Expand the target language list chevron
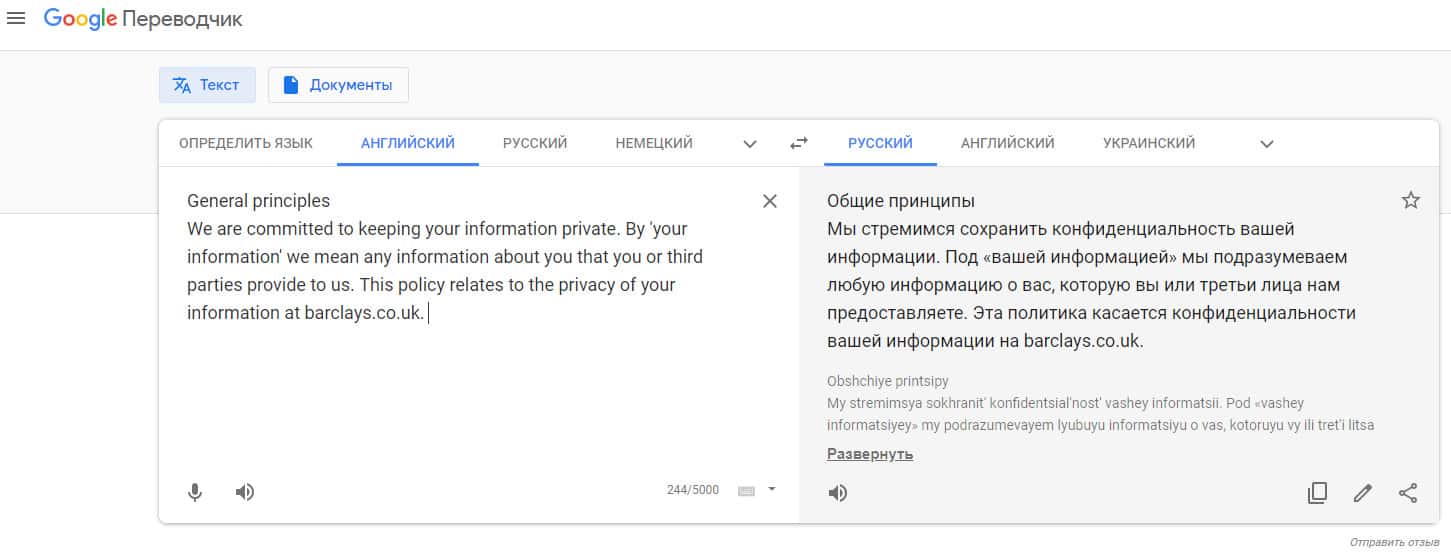1451x559 pixels. [1267, 144]
